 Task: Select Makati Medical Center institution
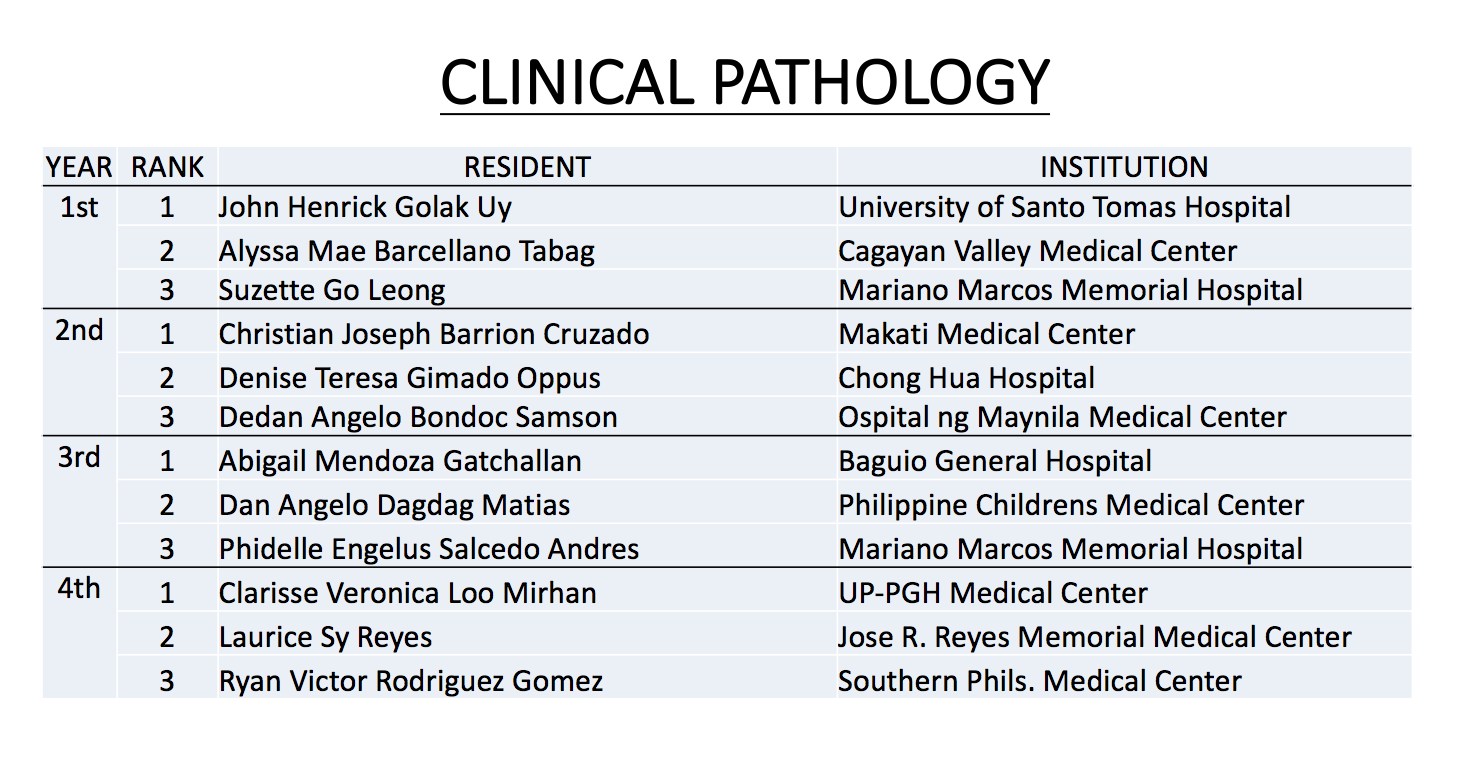coord(987,334)
